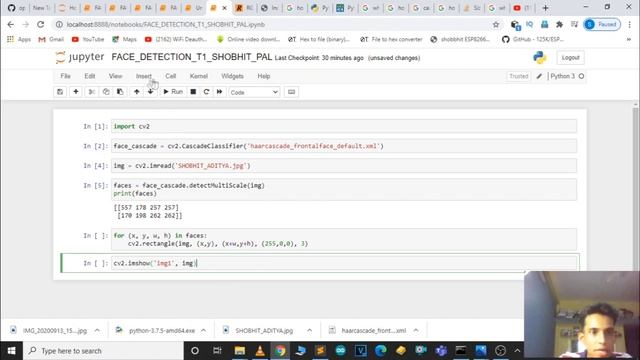Viewport: 640px width, 360px height.
Task: Move selected cell down arrow
Action: point(151,92)
